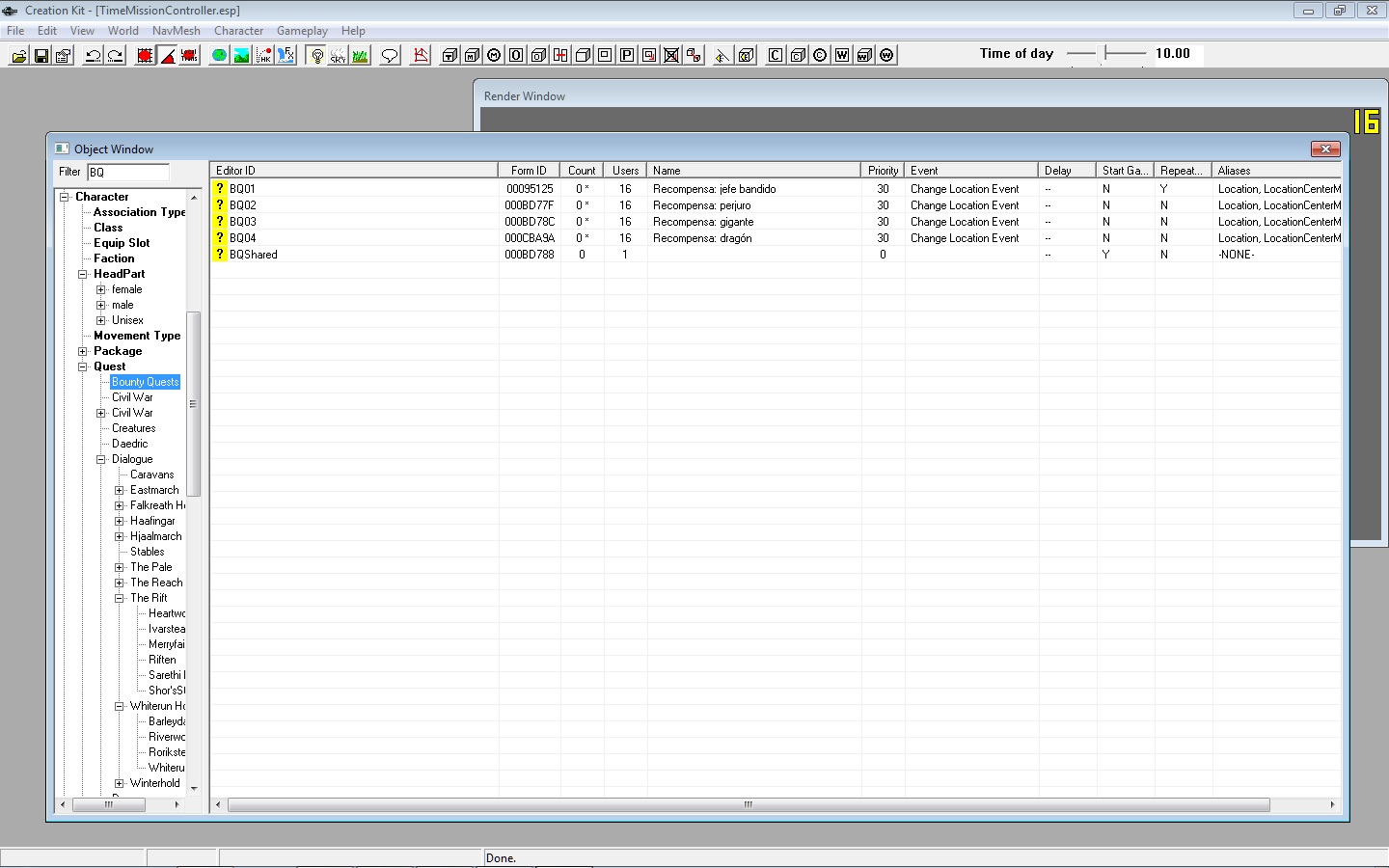Toggle Local Trans toolbar icon
The height and width of the screenshot is (868, 1389).
(189, 55)
